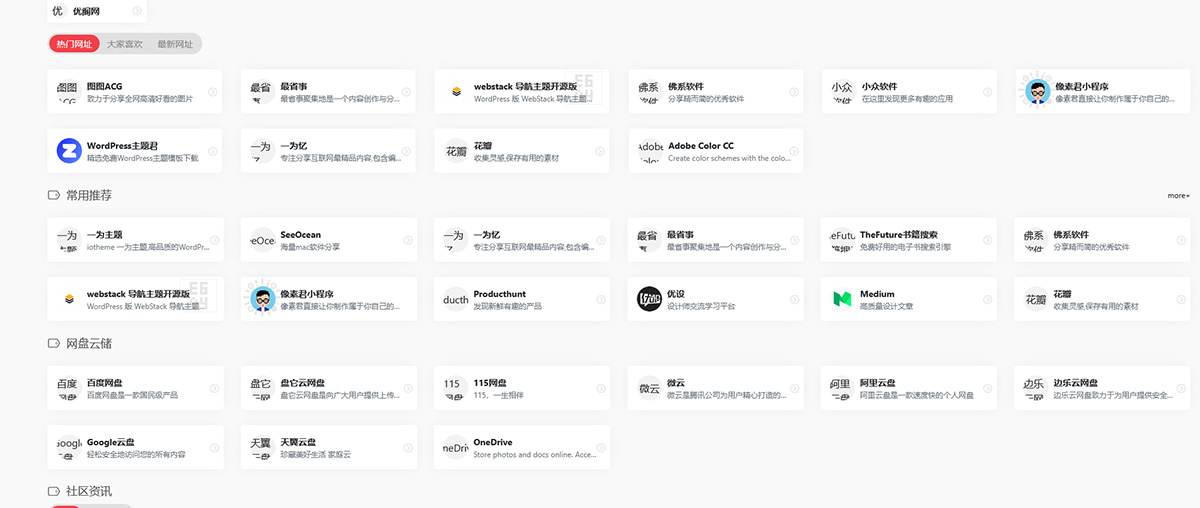Click the arrow icon on 优设 card
Screen dimensions: 1200x508
(793, 299)
